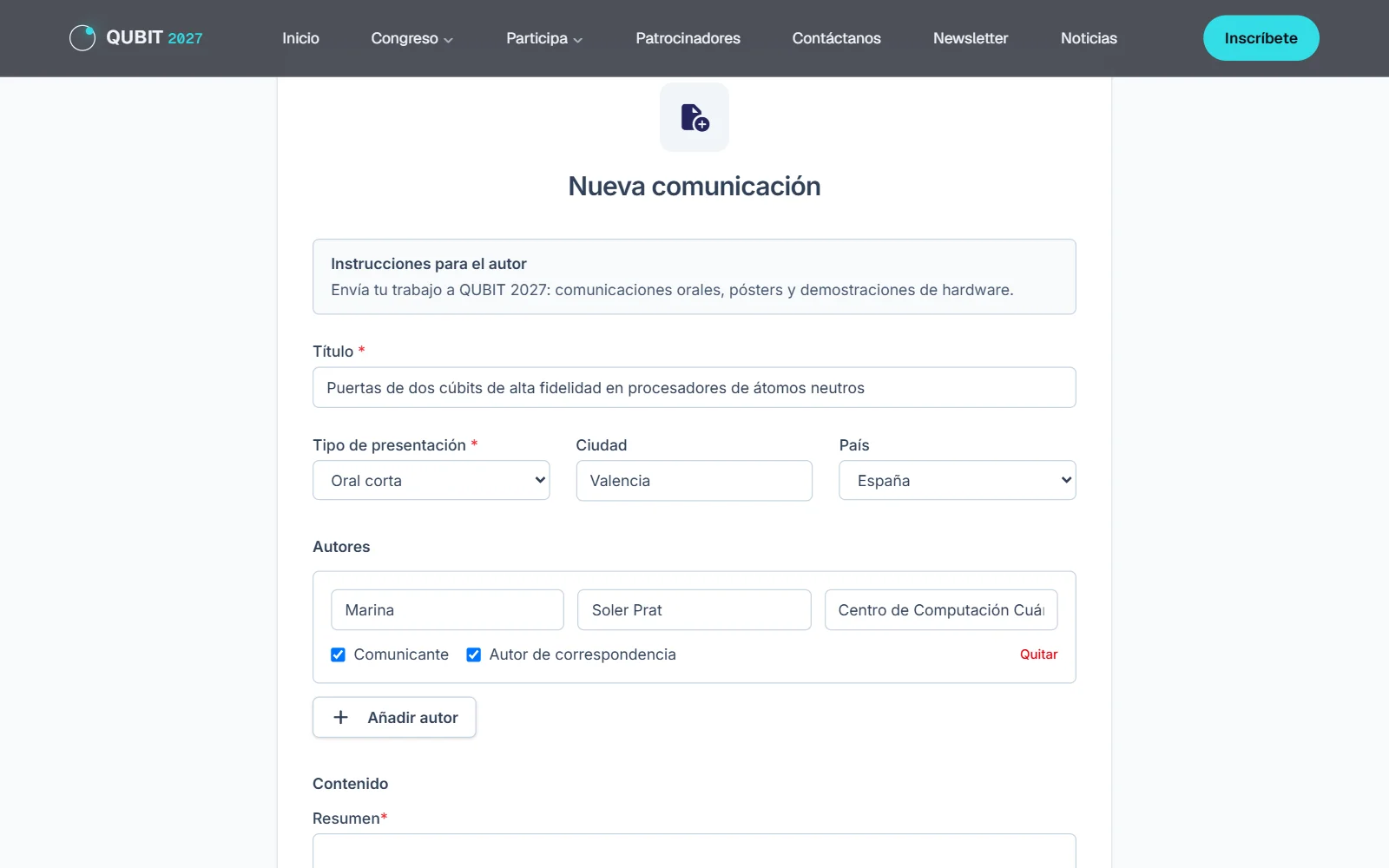Go to Inicio in the navigation bar
This screenshot has width=1389, height=868.
(300, 38)
